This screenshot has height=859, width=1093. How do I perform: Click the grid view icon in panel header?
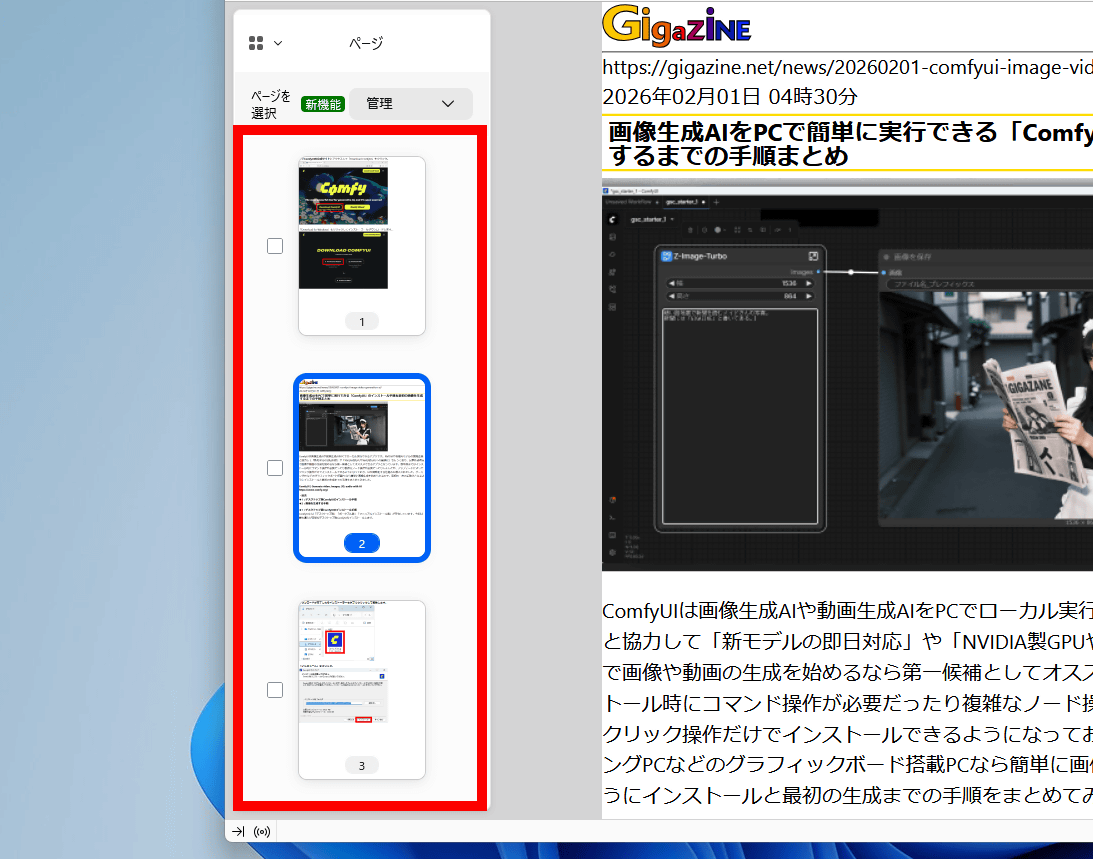point(256,43)
